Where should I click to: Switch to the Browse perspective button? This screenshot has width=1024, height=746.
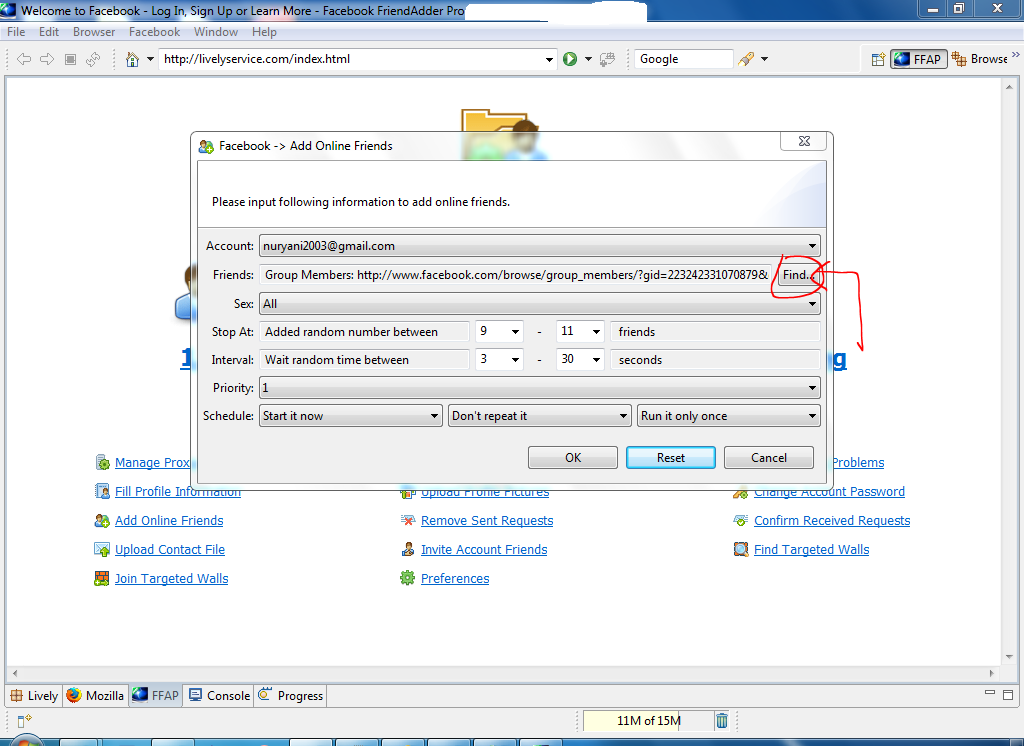tap(980, 59)
